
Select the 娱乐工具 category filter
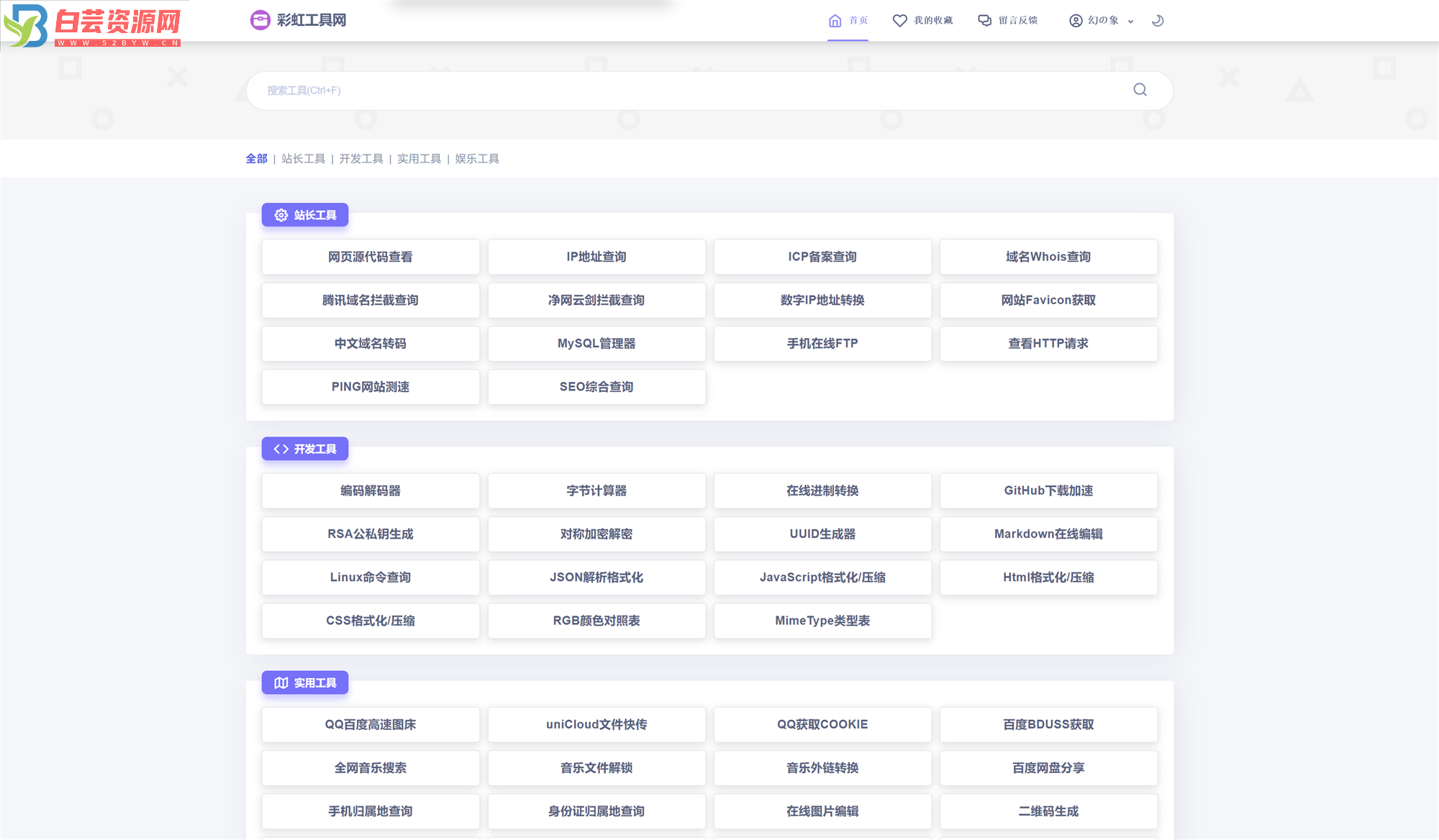477,159
